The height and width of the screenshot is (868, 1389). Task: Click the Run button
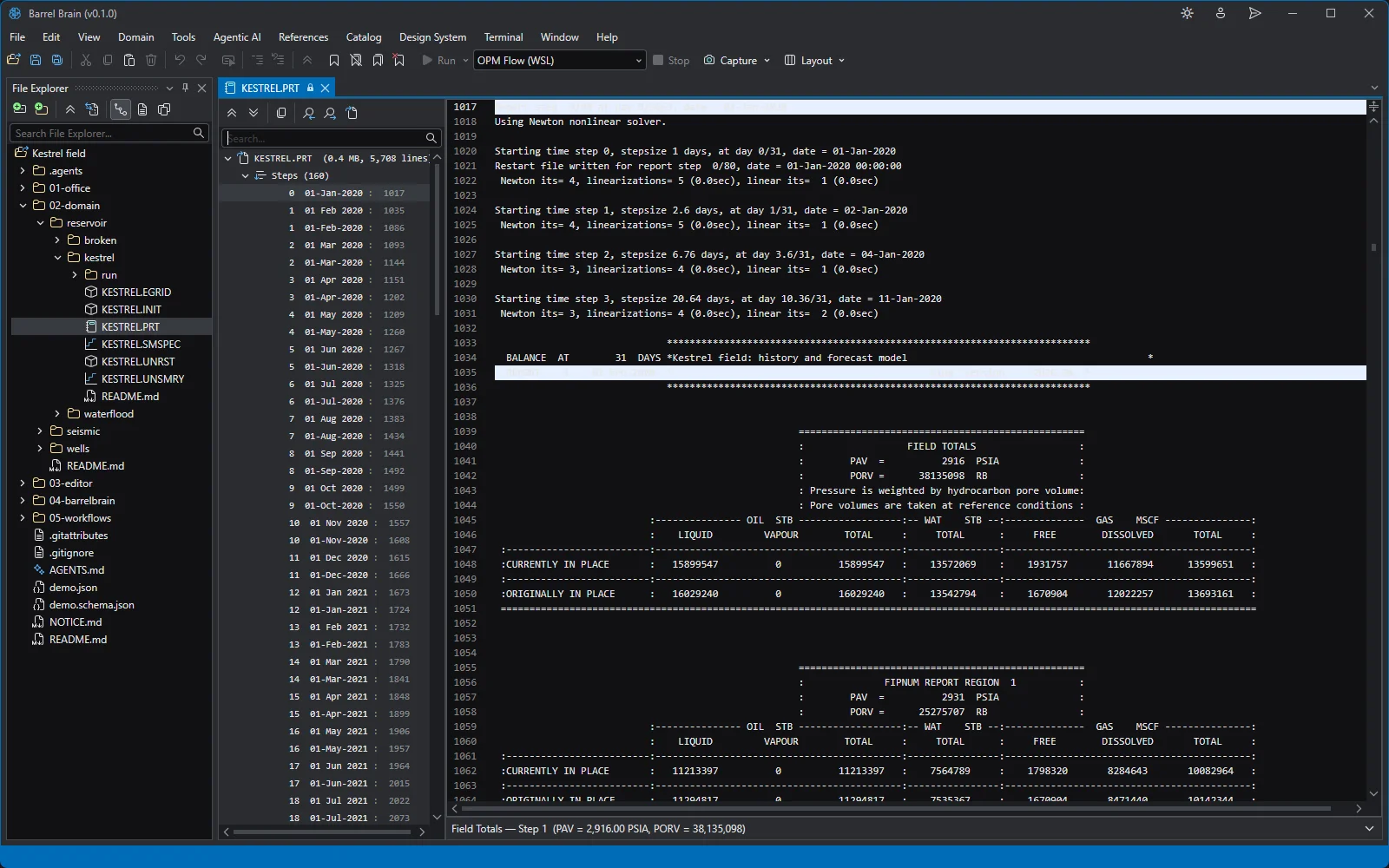coord(439,60)
